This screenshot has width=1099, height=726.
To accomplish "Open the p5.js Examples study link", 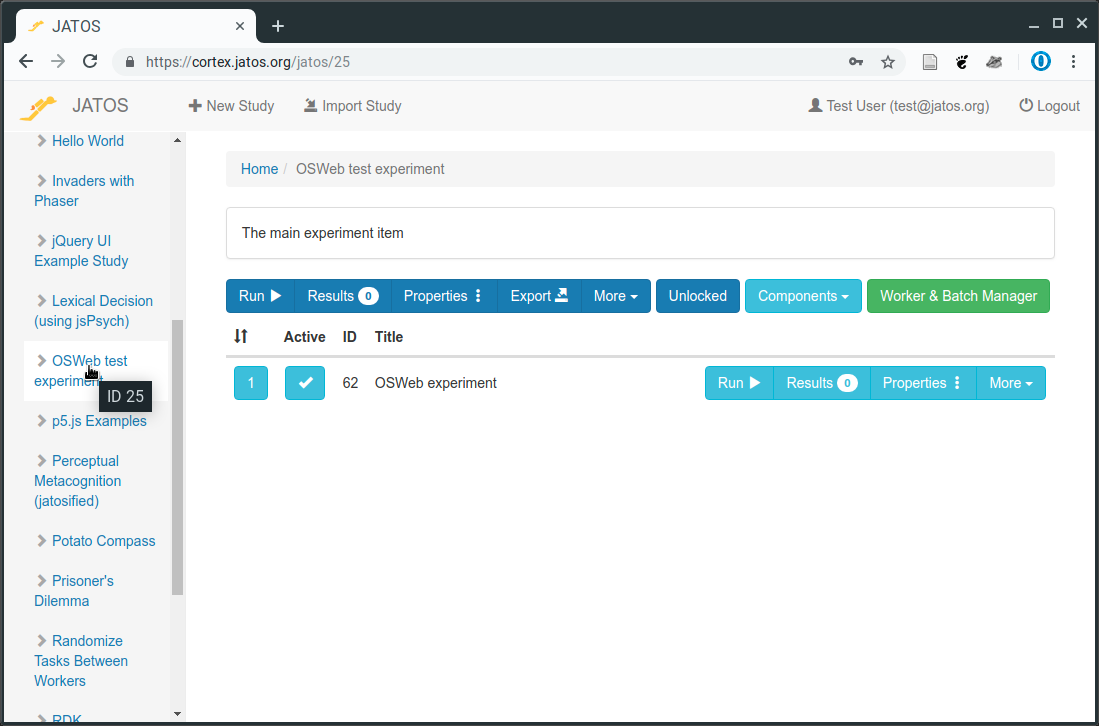I will (100, 421).
